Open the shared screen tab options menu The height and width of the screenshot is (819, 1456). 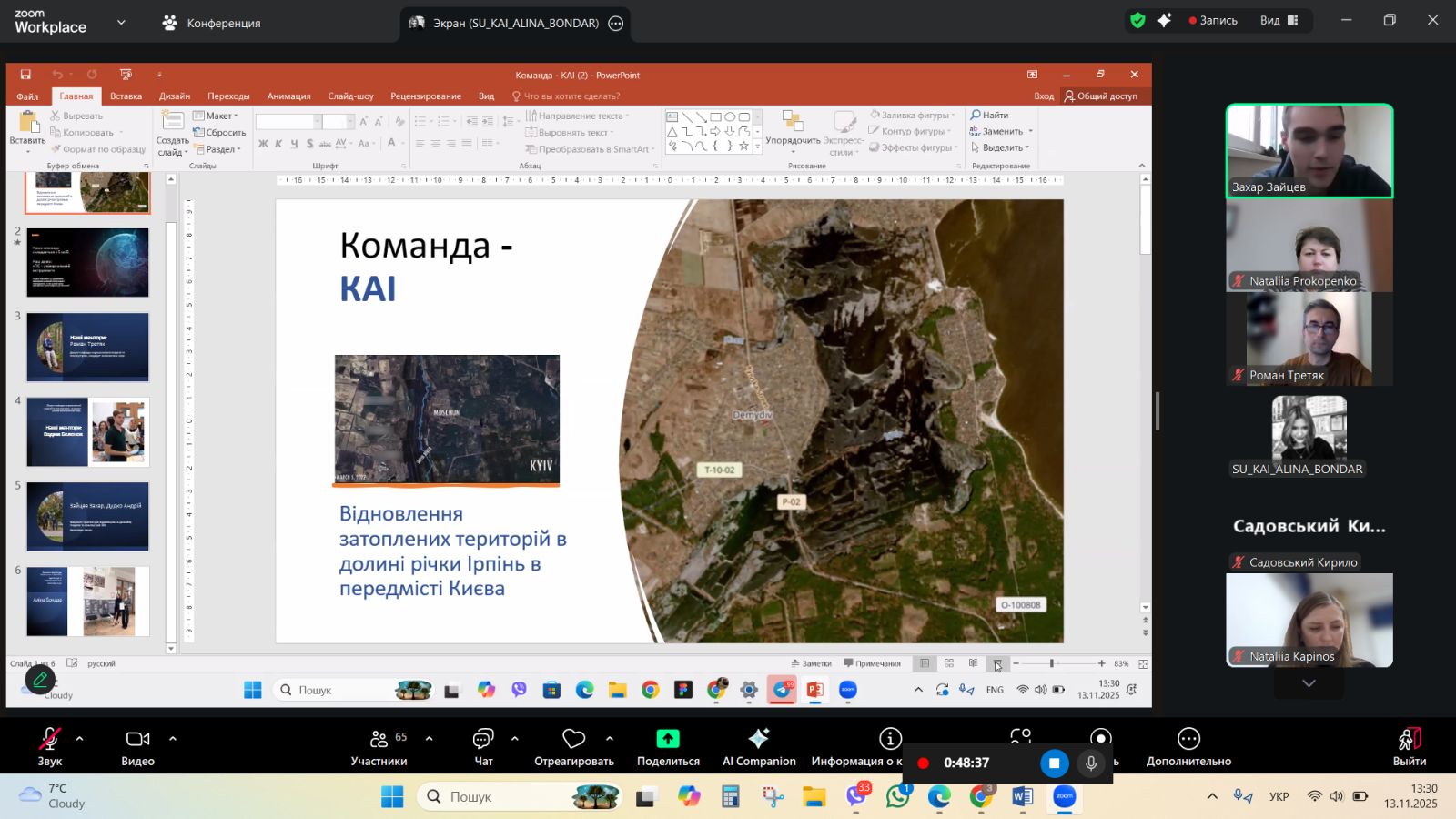616,24
